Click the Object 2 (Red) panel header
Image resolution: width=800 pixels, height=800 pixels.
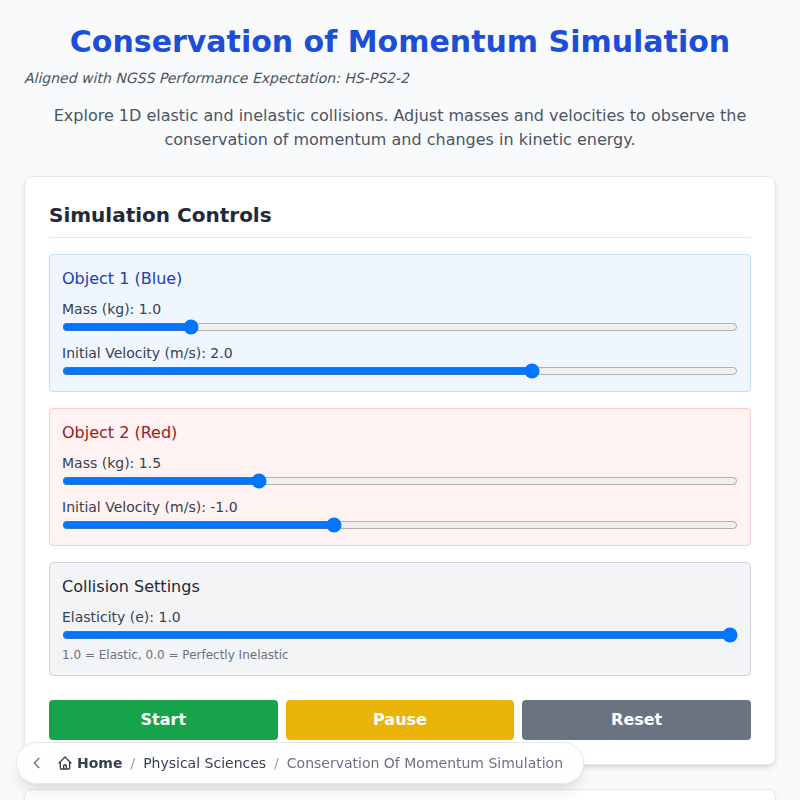coord(119,432)
